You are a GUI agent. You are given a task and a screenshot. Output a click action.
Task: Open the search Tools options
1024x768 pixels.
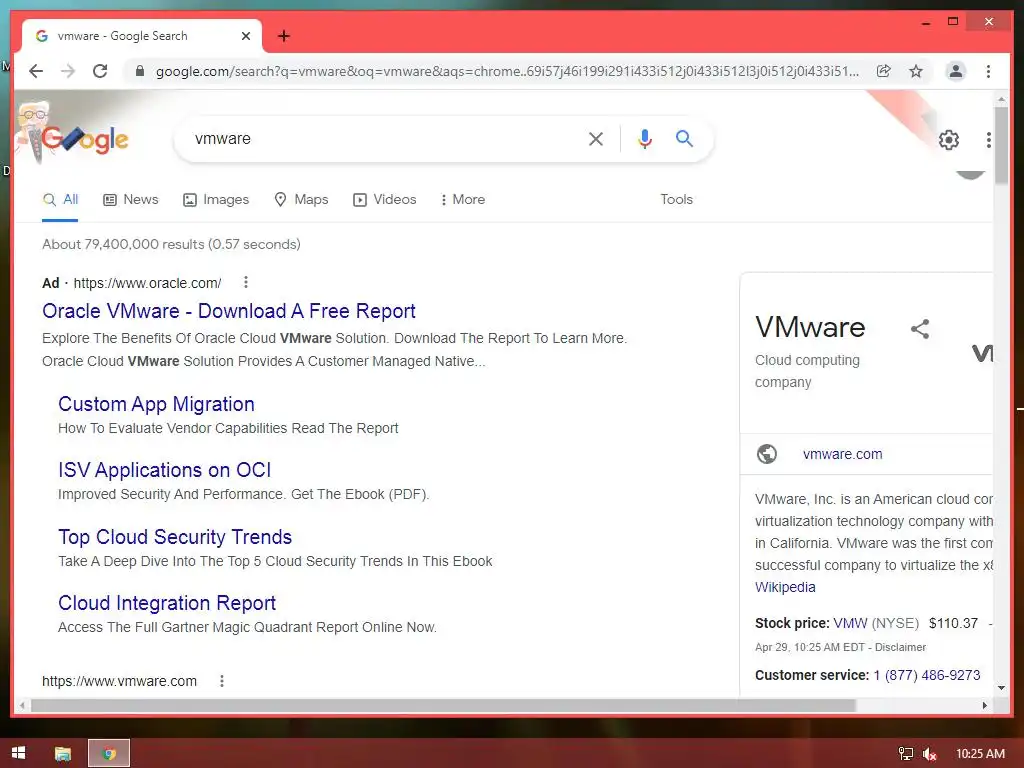676,199
